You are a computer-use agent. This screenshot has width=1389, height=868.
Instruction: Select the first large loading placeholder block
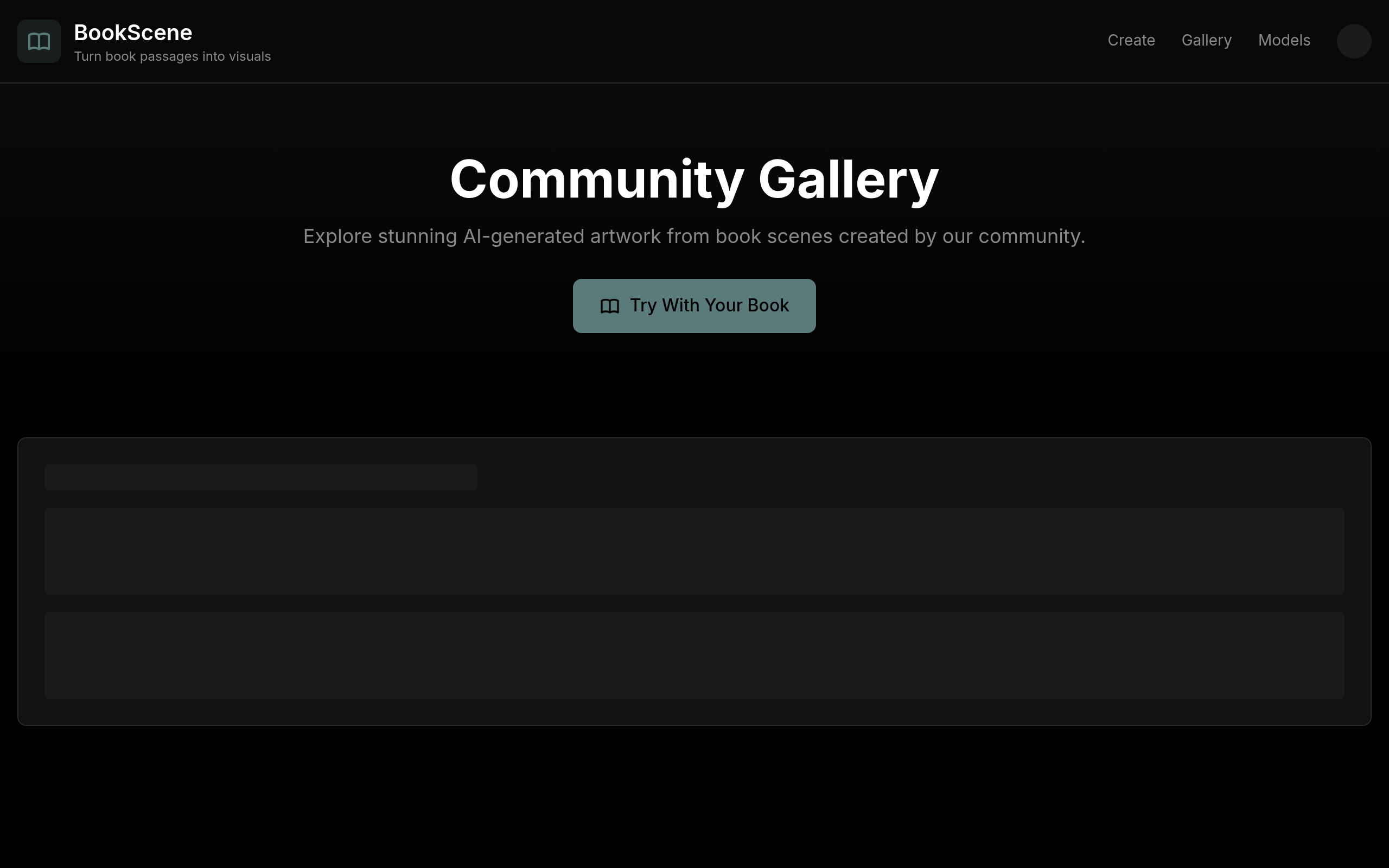694,551
